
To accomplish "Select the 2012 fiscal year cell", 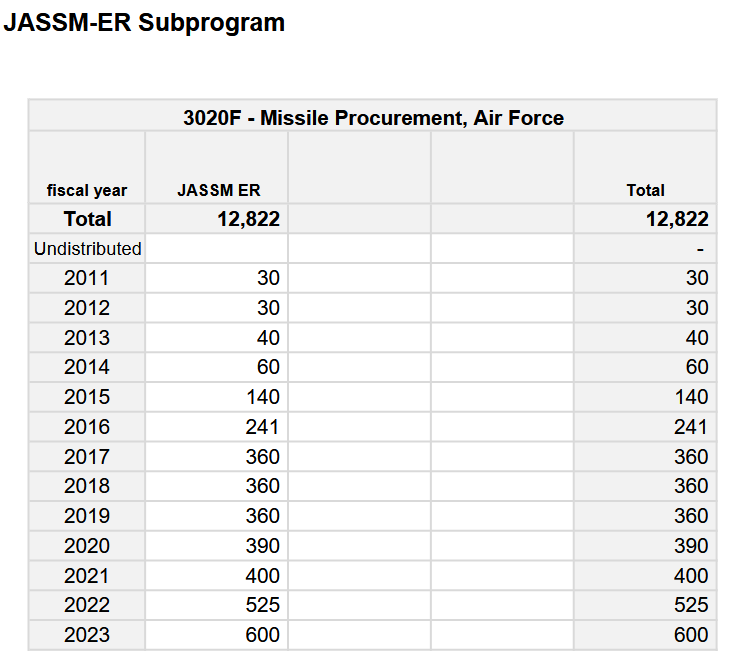I will point(87,308).
